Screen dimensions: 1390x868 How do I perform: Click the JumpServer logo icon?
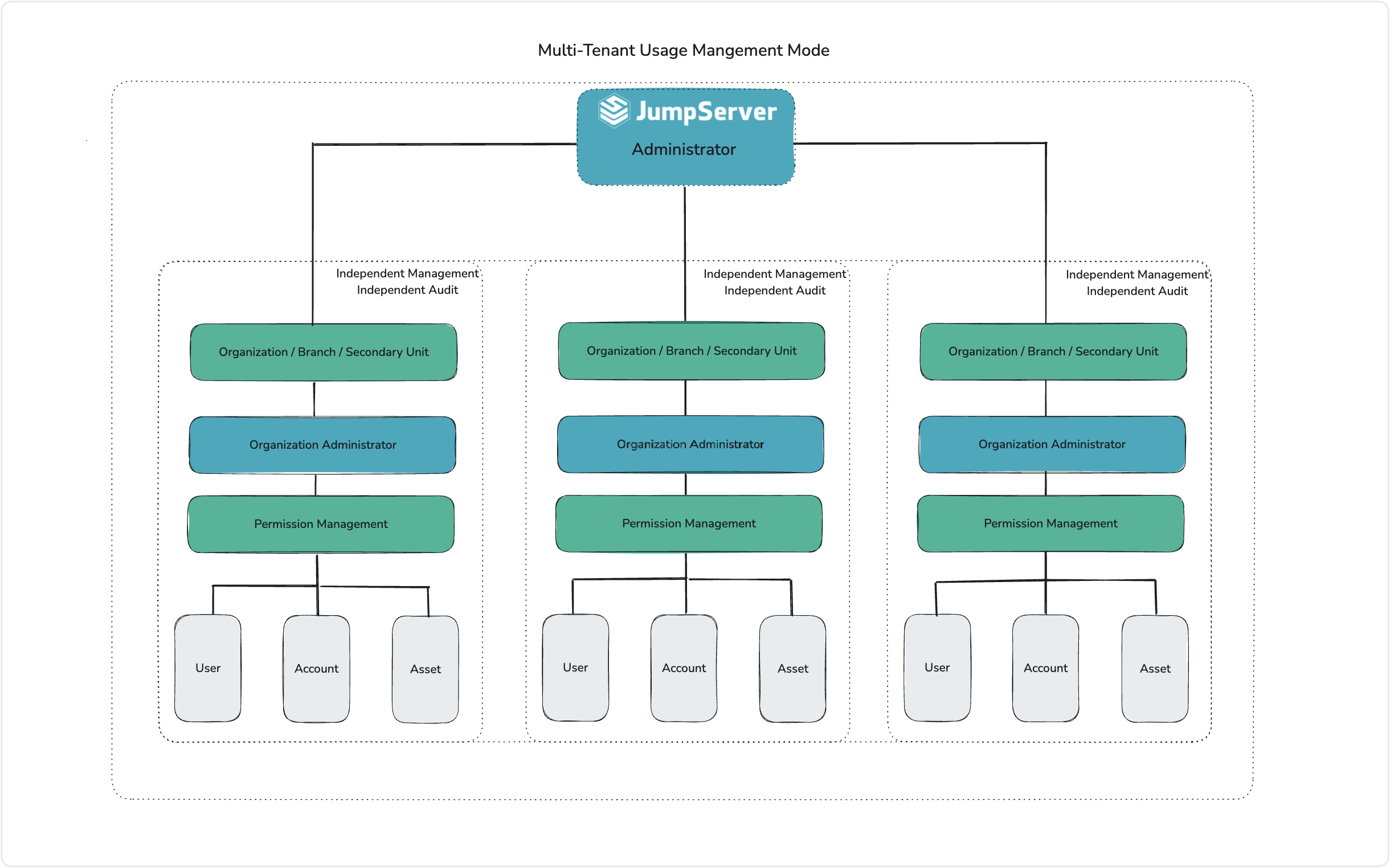click(613, 110)
